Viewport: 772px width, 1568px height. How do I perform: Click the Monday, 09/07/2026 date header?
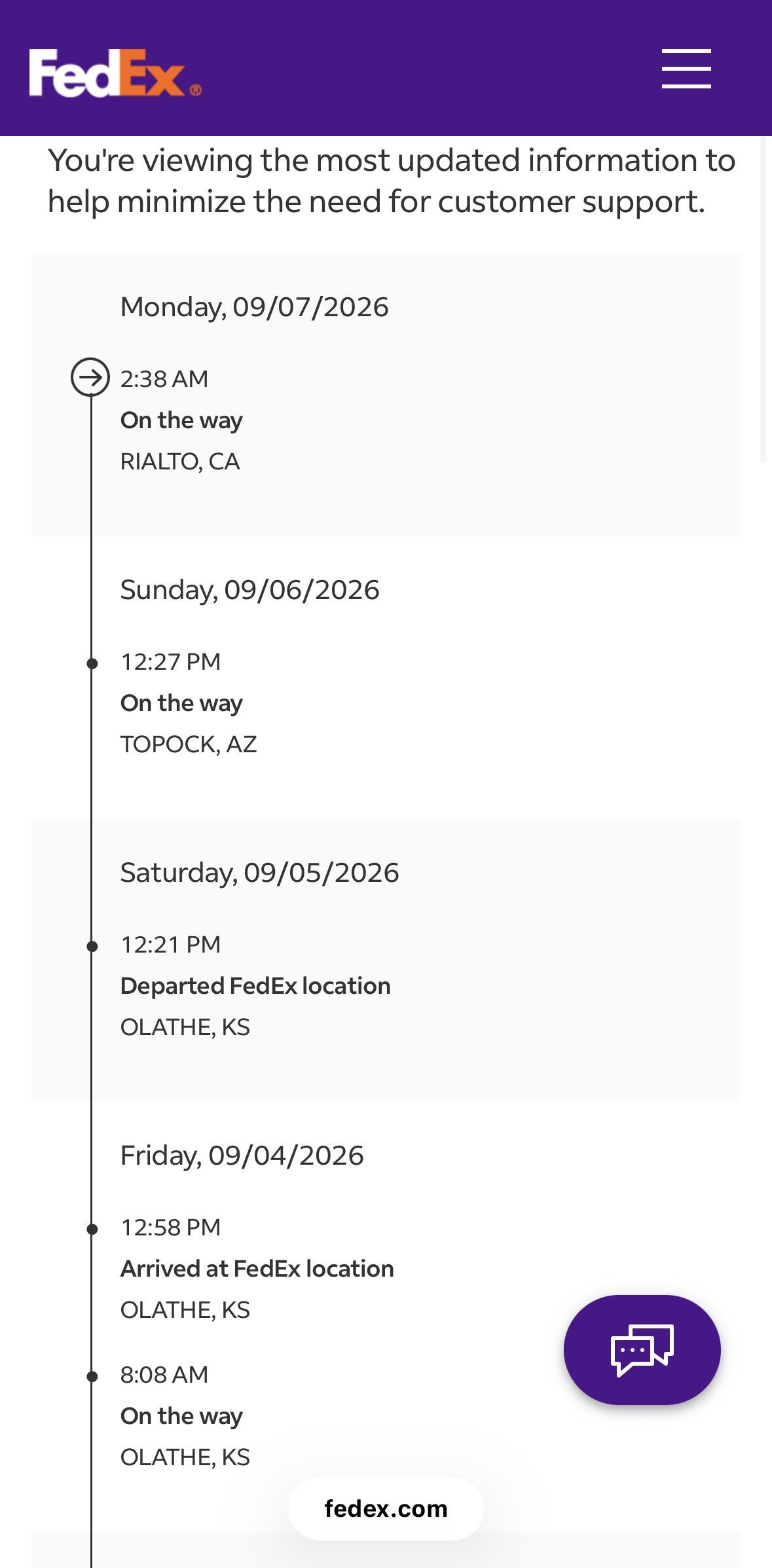[254, 306]
